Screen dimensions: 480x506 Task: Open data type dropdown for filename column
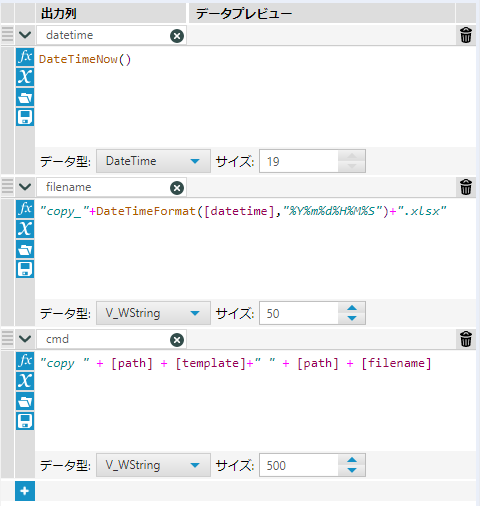(x=153, y=313)
